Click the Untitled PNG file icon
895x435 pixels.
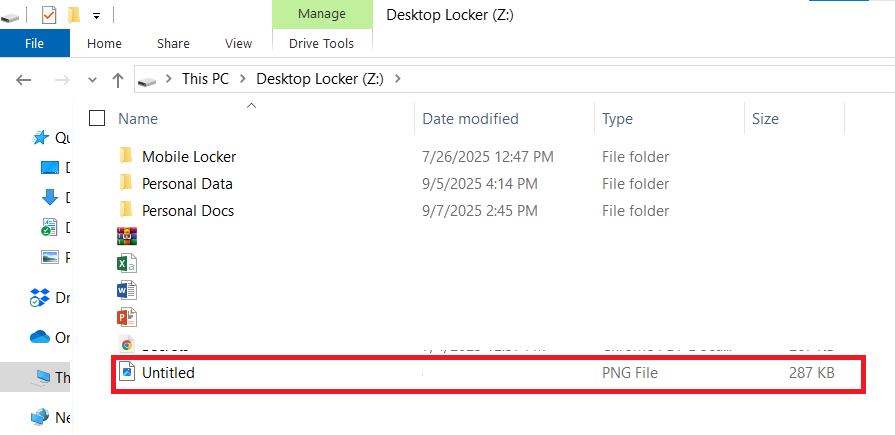coord(127,373)
